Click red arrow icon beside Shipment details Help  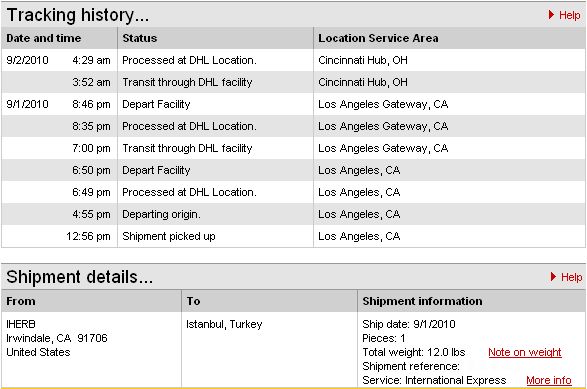click(553, 277)
